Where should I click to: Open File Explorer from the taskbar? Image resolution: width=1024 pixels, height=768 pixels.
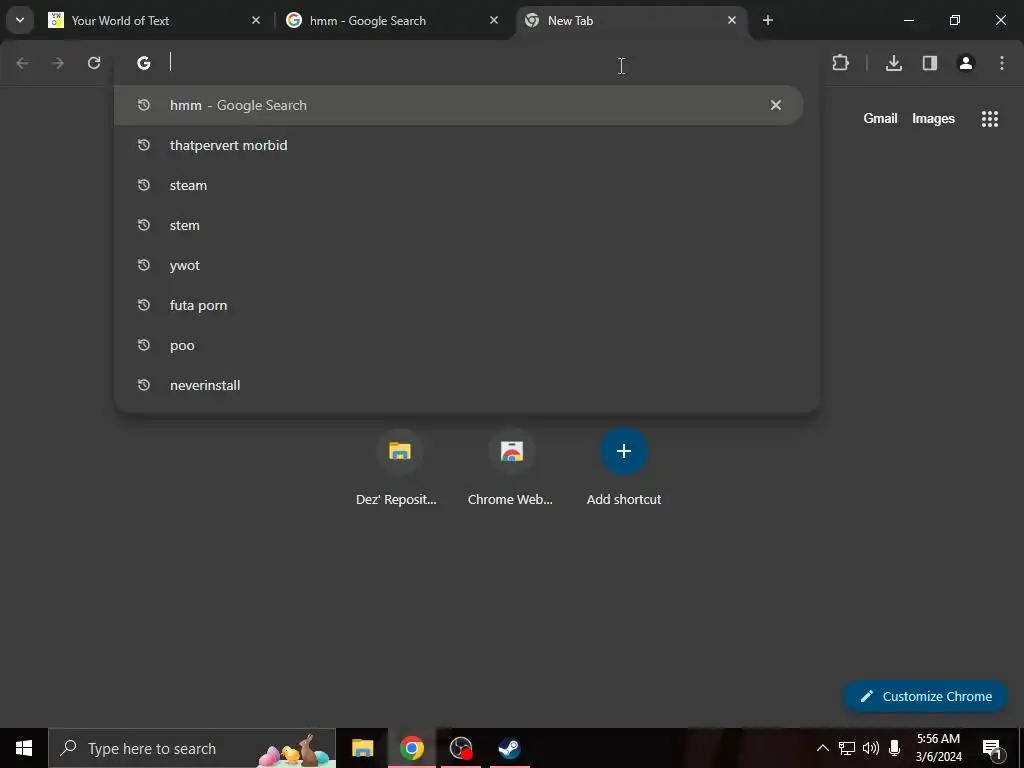(x=362, y=748)
